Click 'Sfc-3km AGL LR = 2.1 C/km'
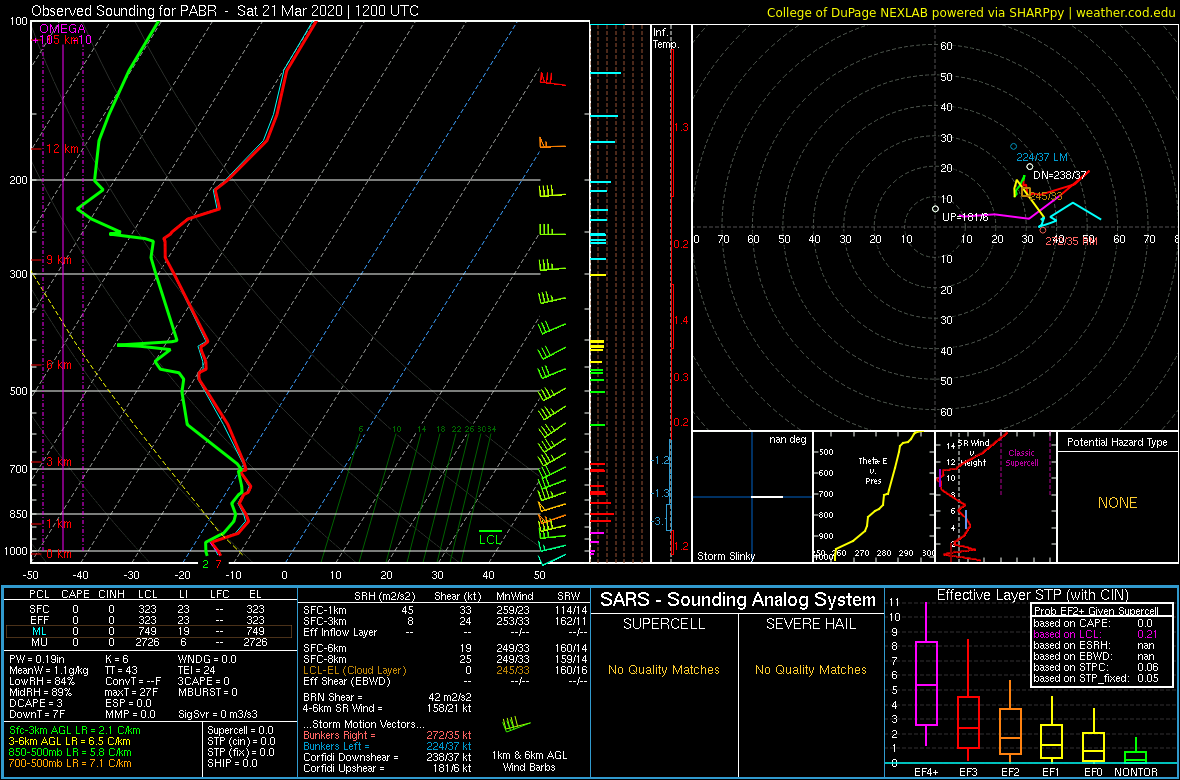1180x780 pixels. 75,730
